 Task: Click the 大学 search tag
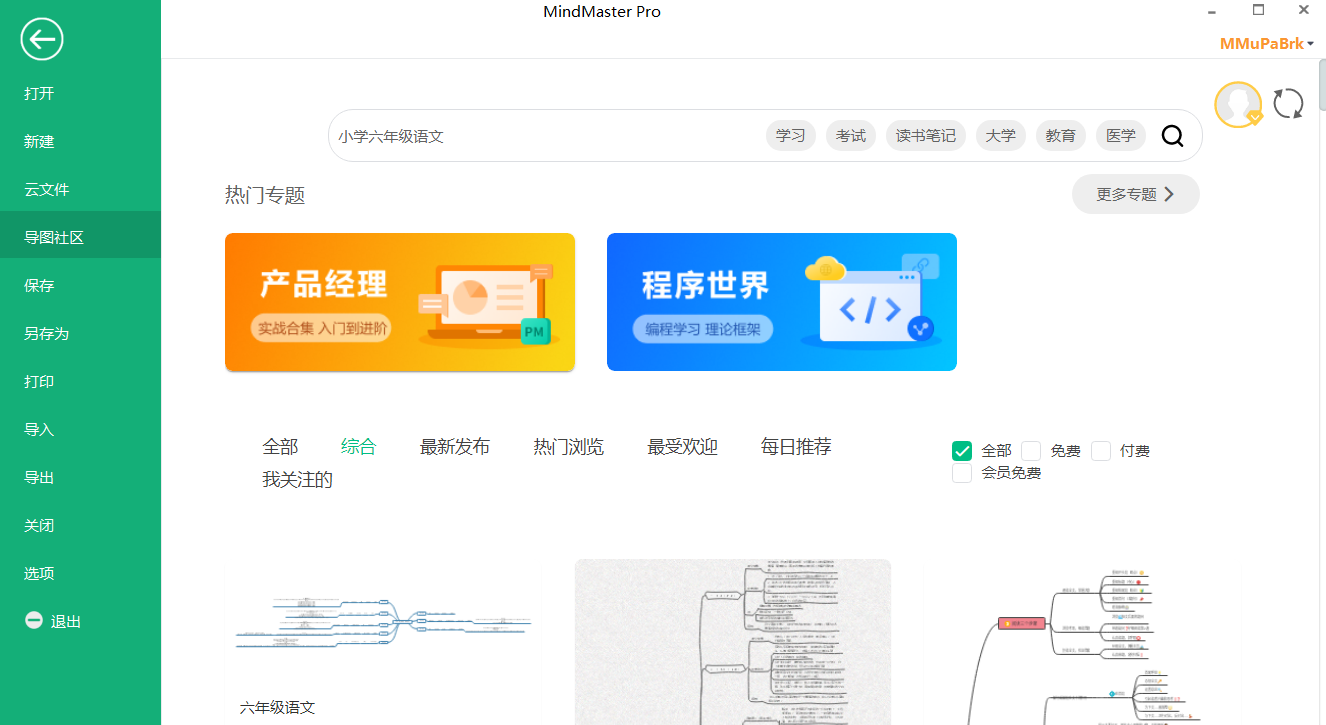(1000, 136)
